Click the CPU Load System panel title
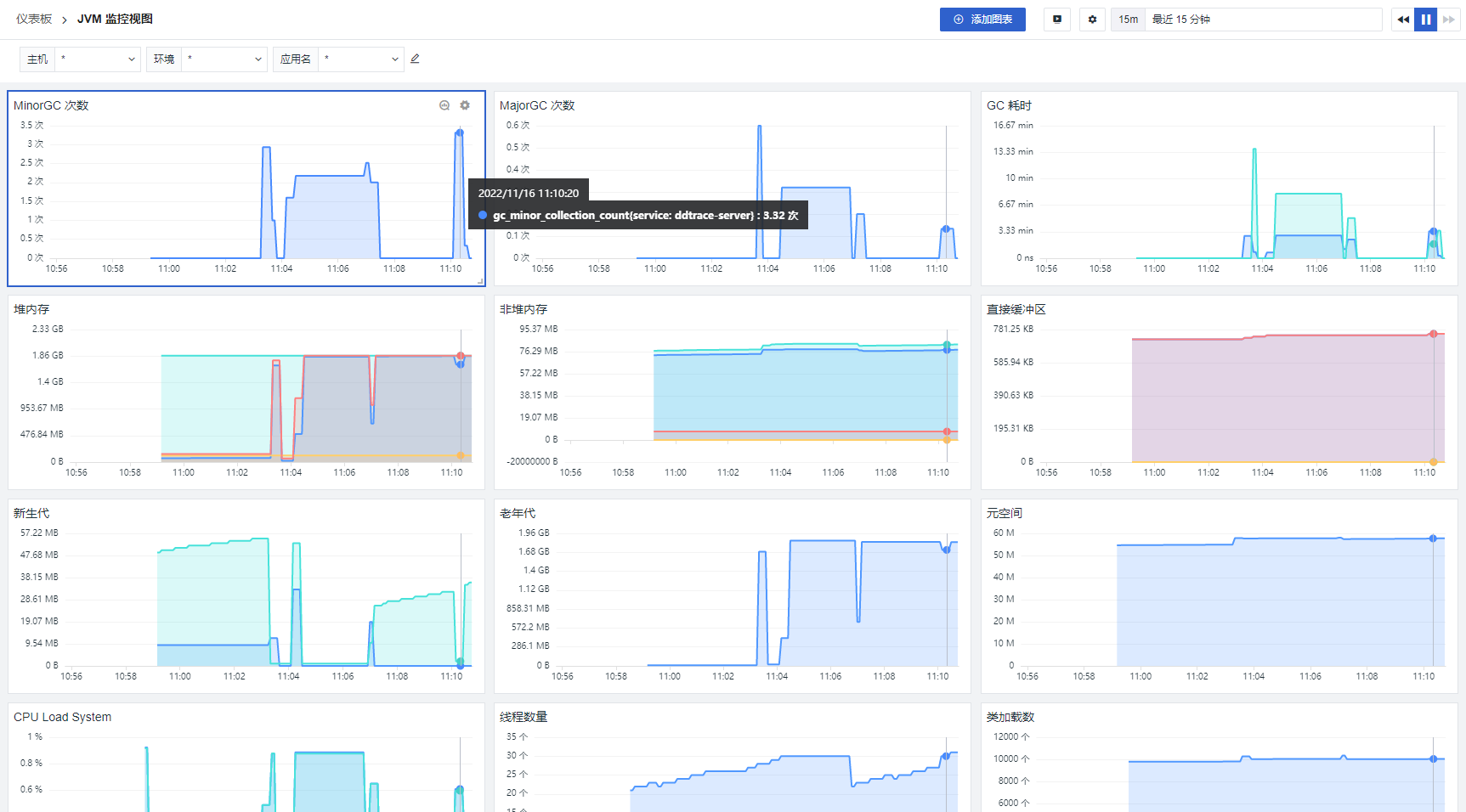This screenshot has width=1466, height=812. [62, 717]
